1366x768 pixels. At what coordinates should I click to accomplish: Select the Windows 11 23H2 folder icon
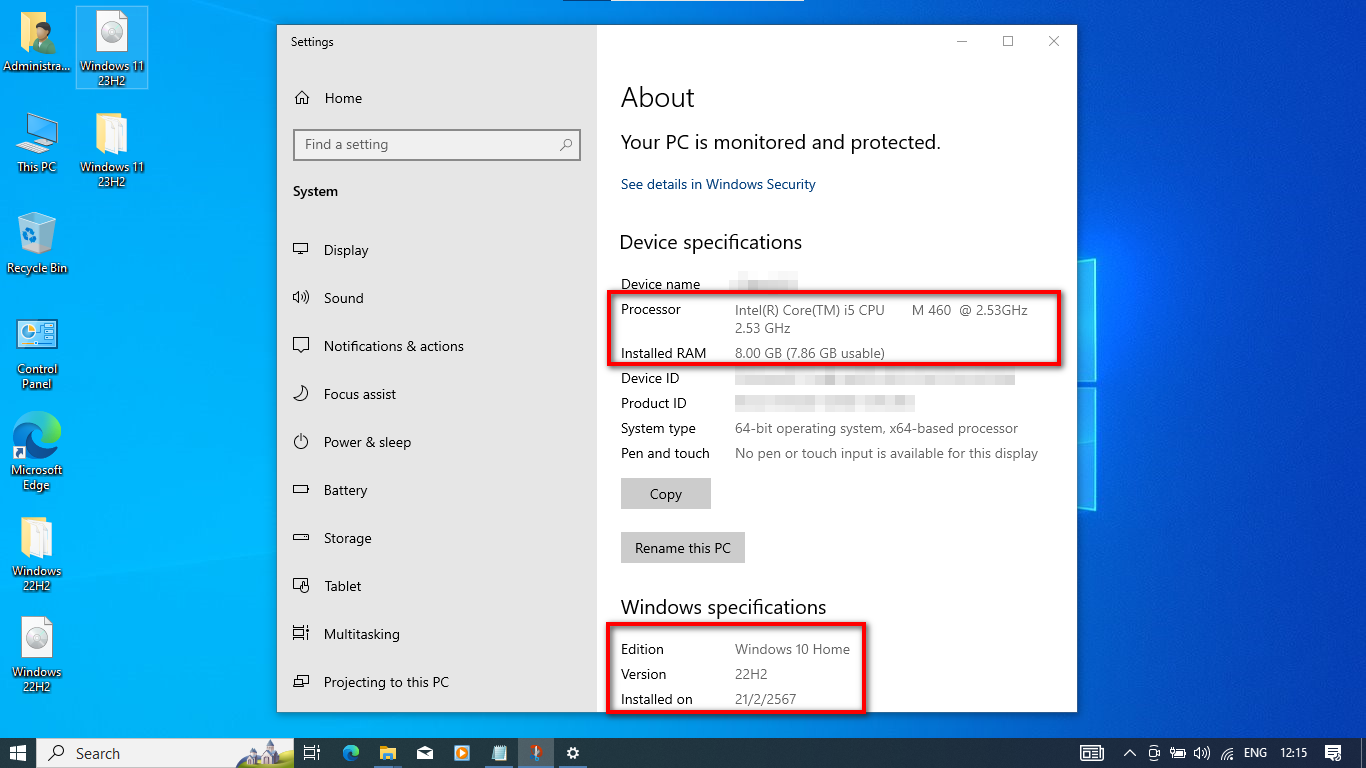pos(112,150)
